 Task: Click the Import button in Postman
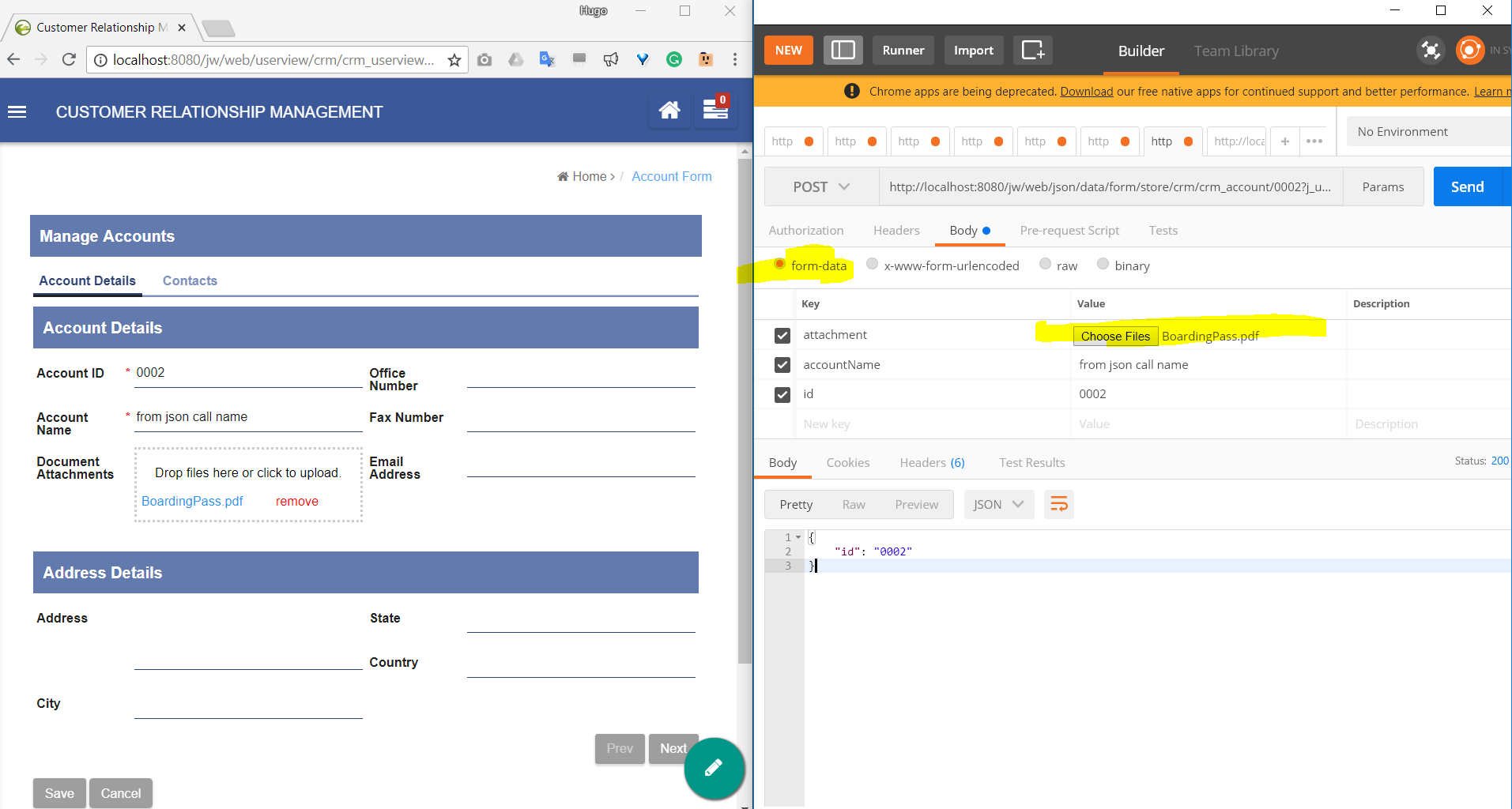click(x=974, y=50)
